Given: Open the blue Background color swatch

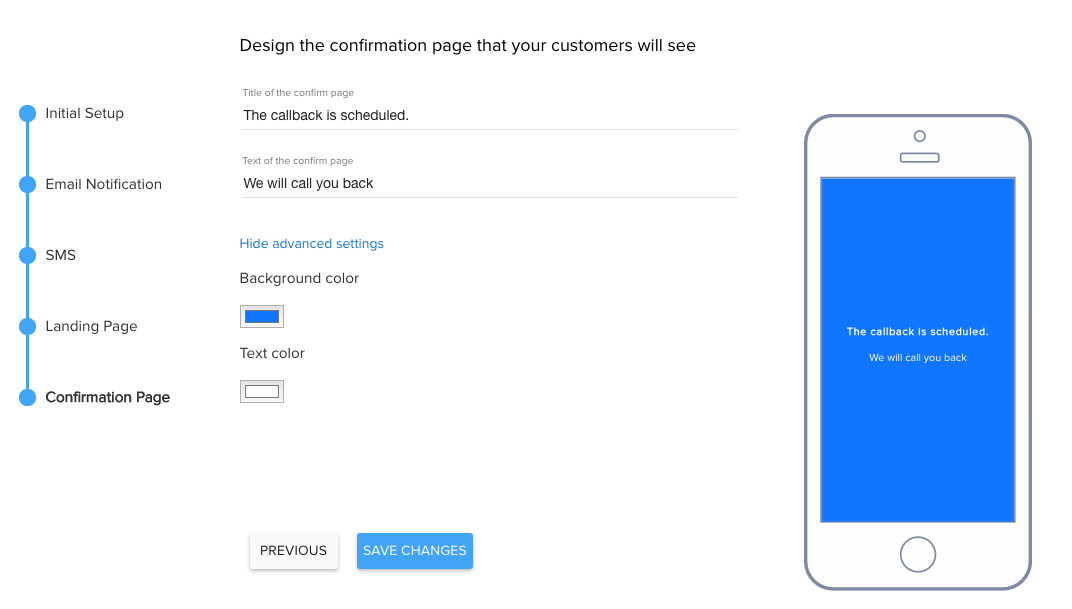Looking at the screenshot, I should (262, 316).
